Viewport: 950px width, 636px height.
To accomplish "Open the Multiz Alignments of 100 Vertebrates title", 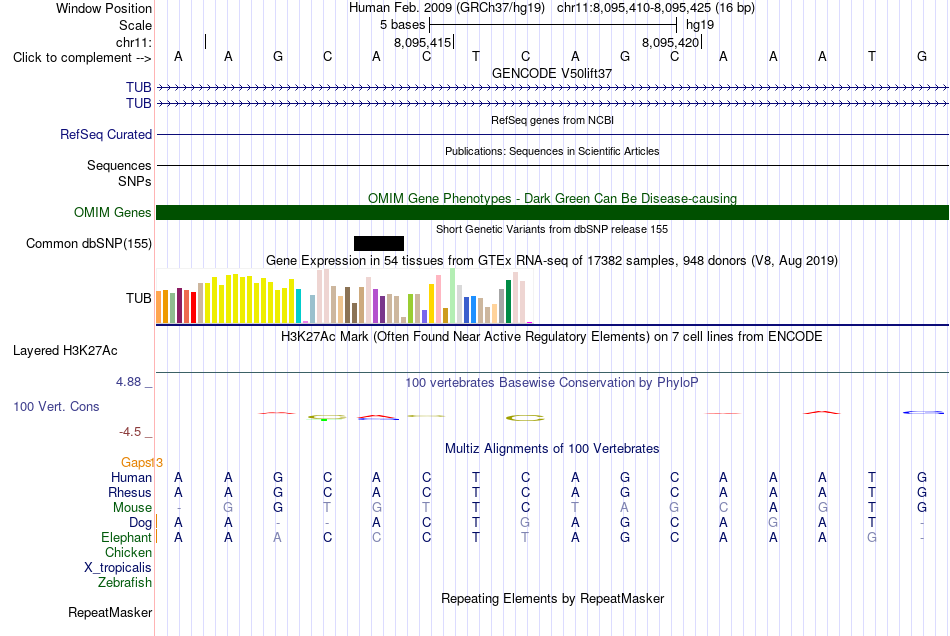I will pos(552,449).
